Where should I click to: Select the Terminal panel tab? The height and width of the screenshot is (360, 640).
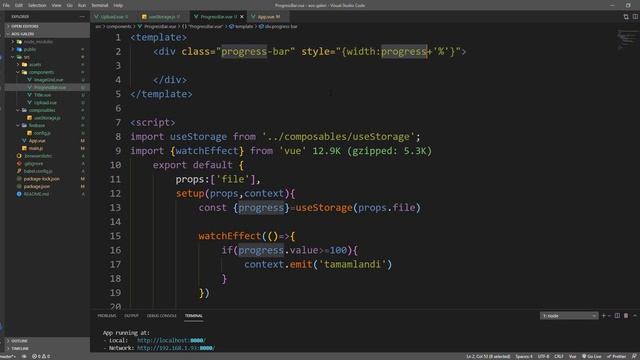tap(193, 316)
